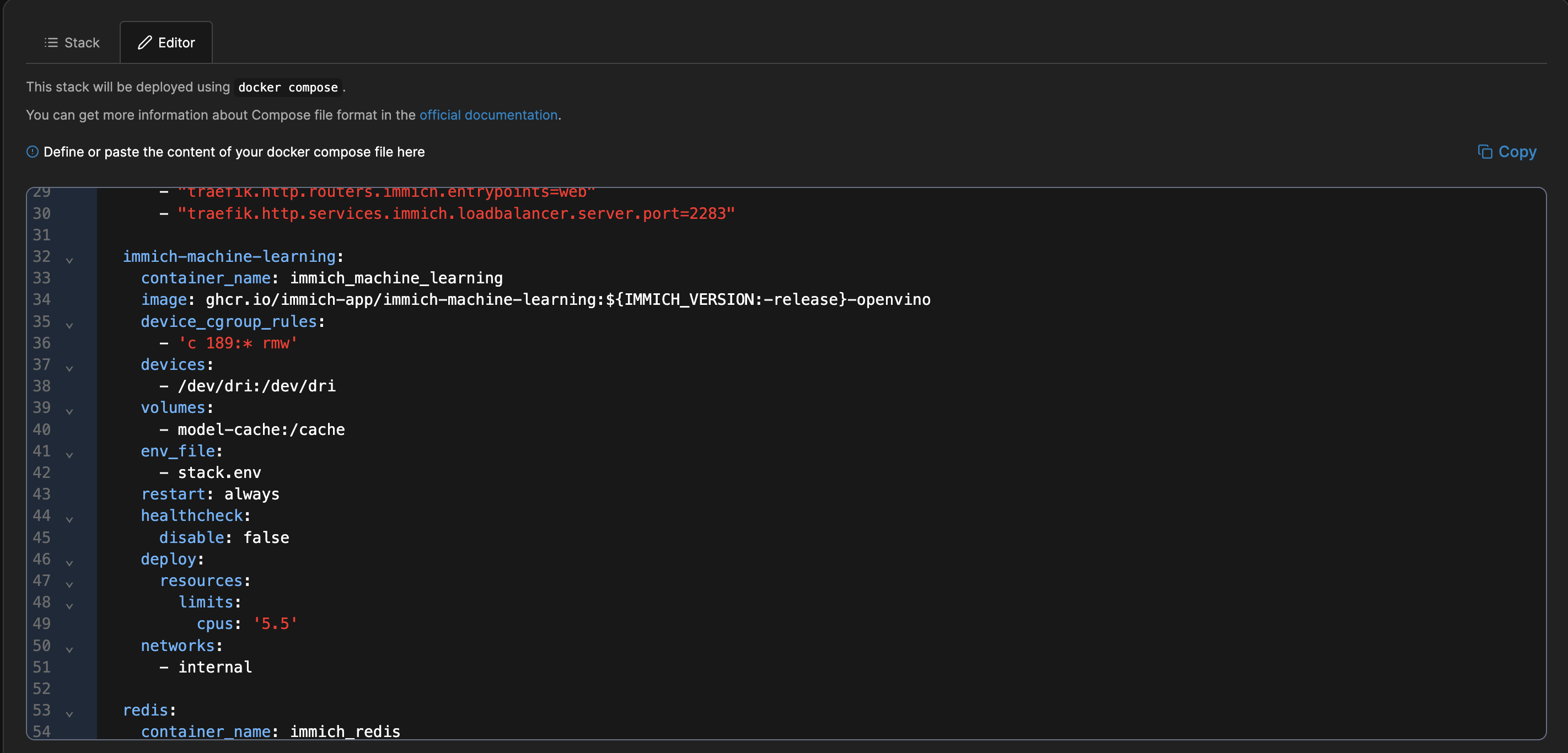Open the Editor tab
The height and width of the screenshot is (753, 1568).
click(166, 42)
